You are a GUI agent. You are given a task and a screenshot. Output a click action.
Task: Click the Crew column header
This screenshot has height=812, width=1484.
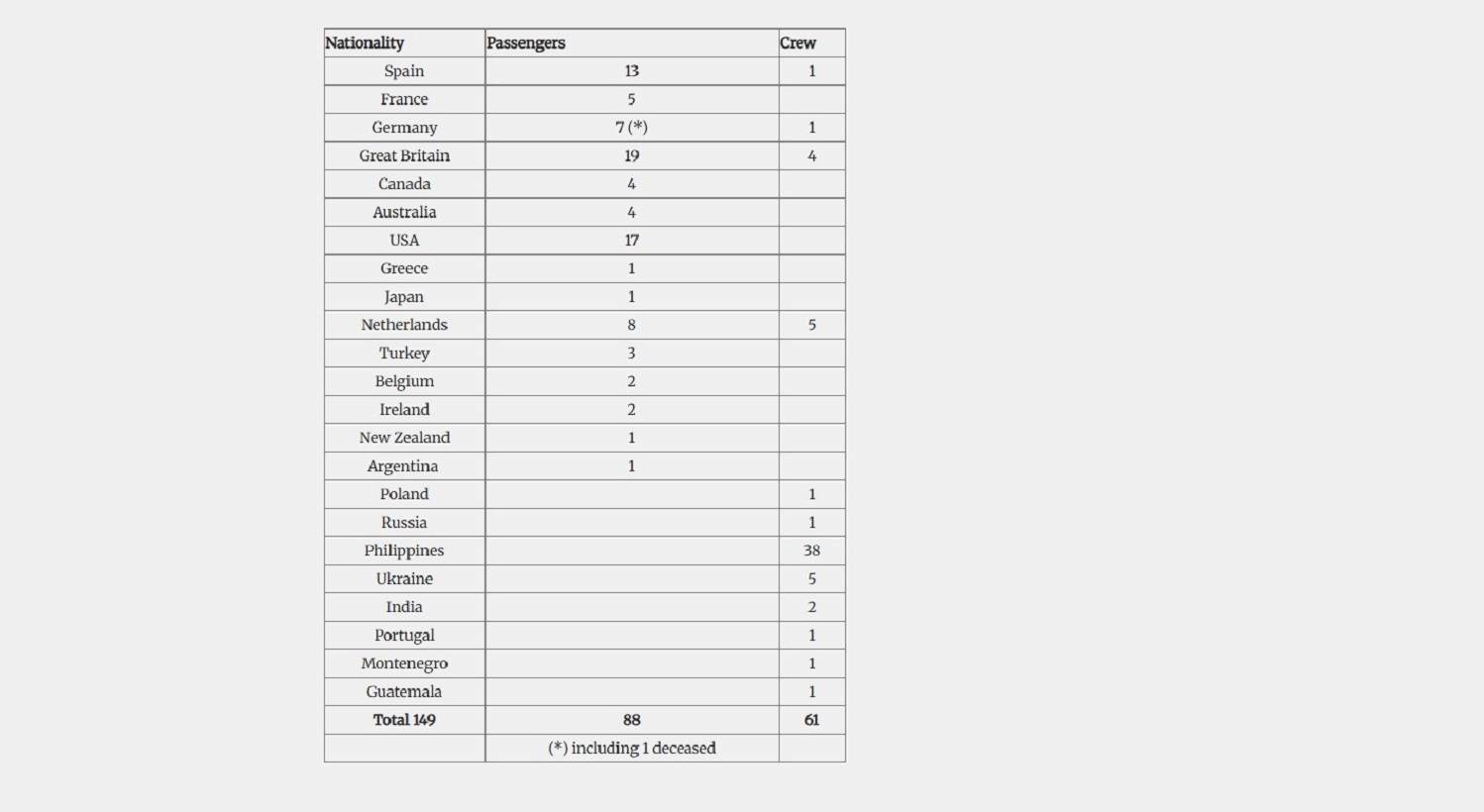797,43
